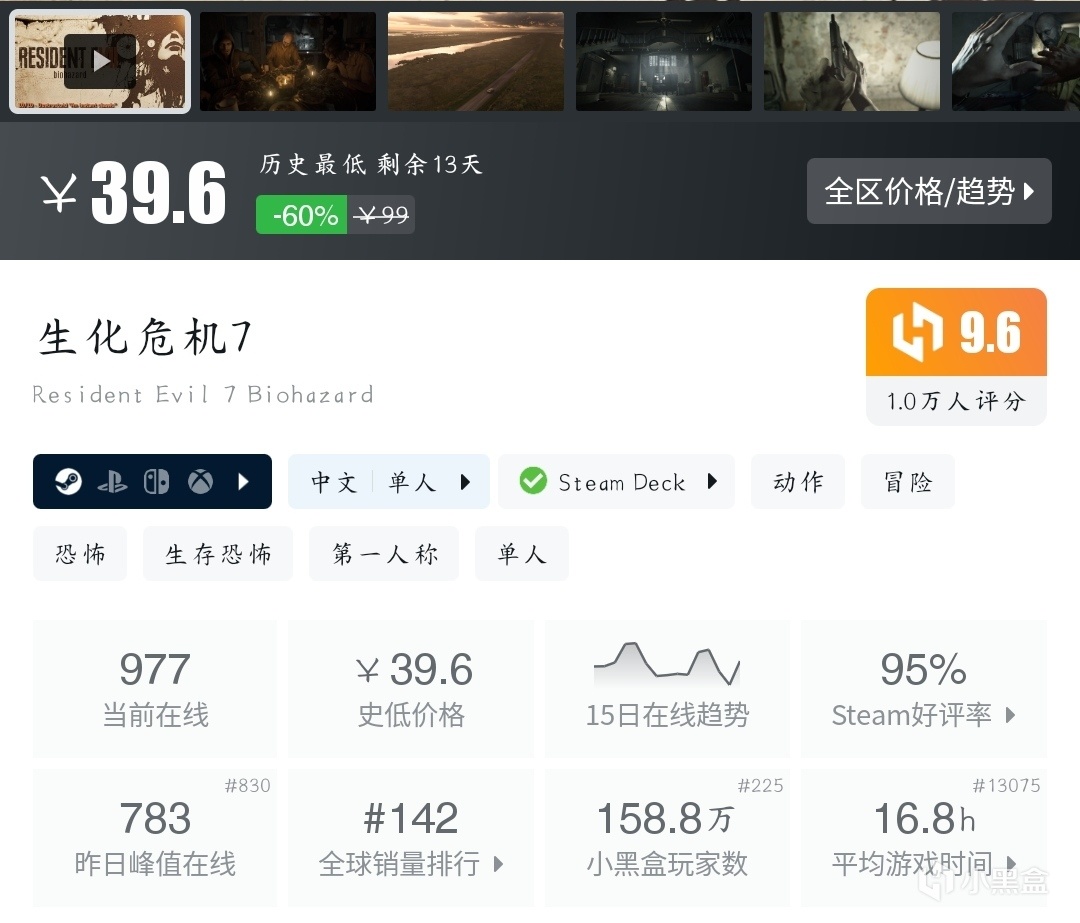Click the 史低价格 ¥39.6 stat card
Screen dimensions: 1080x923
coord(411,689)
